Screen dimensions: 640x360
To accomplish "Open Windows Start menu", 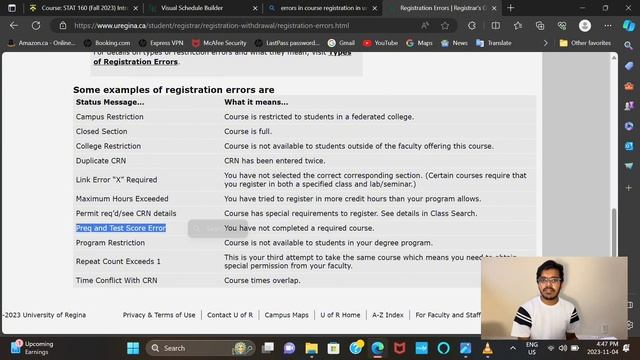I will click(x=133, y=348).
